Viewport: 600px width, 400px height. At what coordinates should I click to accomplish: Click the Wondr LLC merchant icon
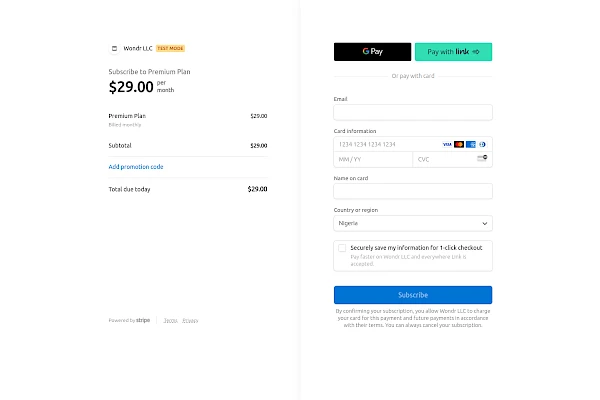pyautogui.click(x=113, y=48)
